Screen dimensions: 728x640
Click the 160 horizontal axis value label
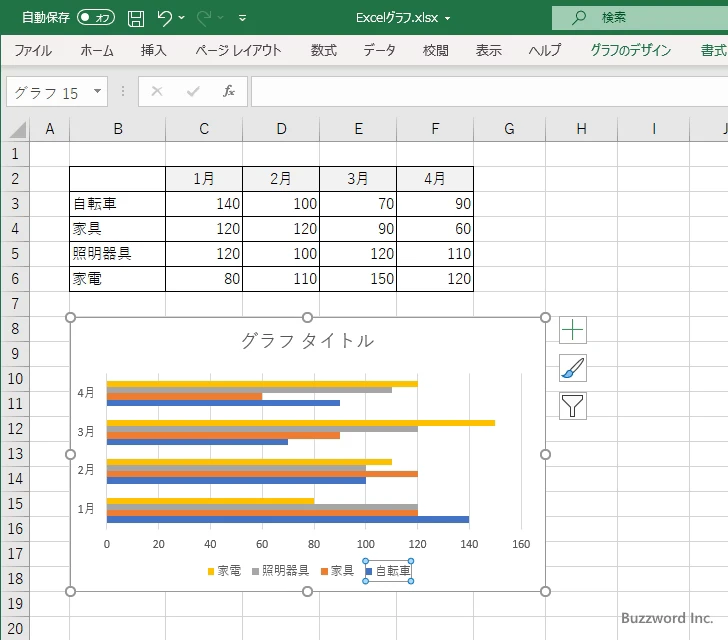click(x=521, y=544)
